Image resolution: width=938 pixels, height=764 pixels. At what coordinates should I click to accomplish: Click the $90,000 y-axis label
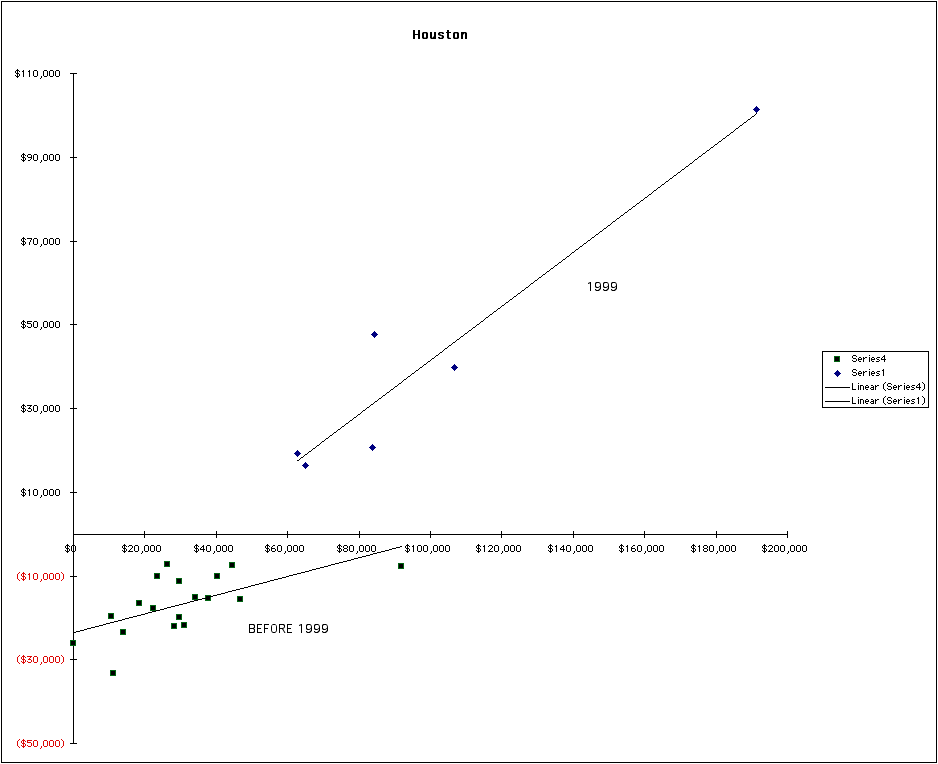point(41,157)
